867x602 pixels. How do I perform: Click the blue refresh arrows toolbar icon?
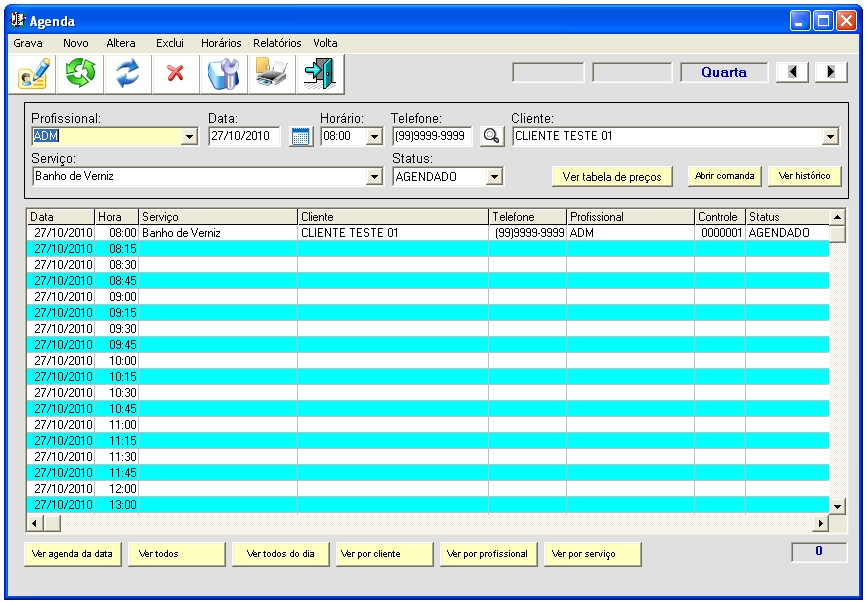click(127, 74)
